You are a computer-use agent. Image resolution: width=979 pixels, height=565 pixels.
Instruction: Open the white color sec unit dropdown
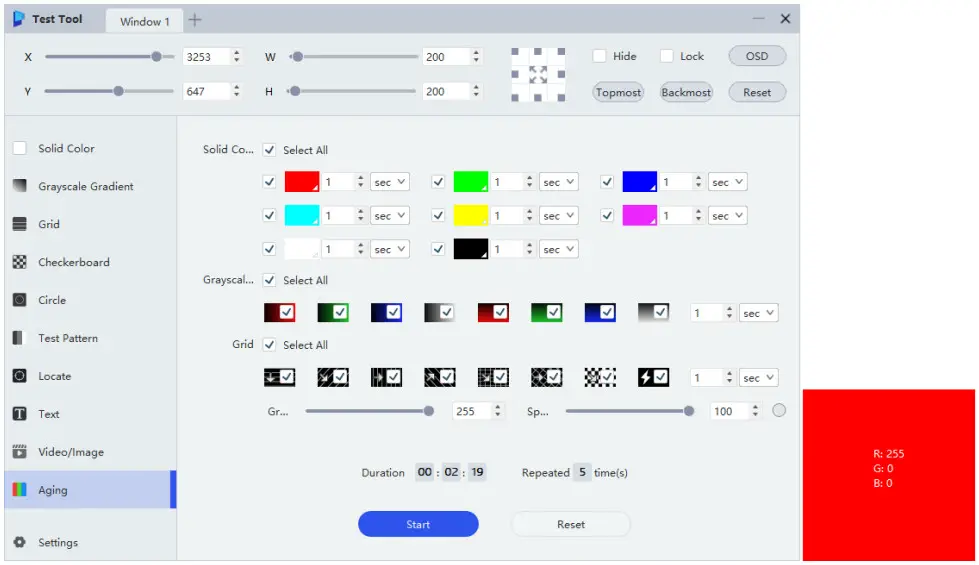pos(390,249)
